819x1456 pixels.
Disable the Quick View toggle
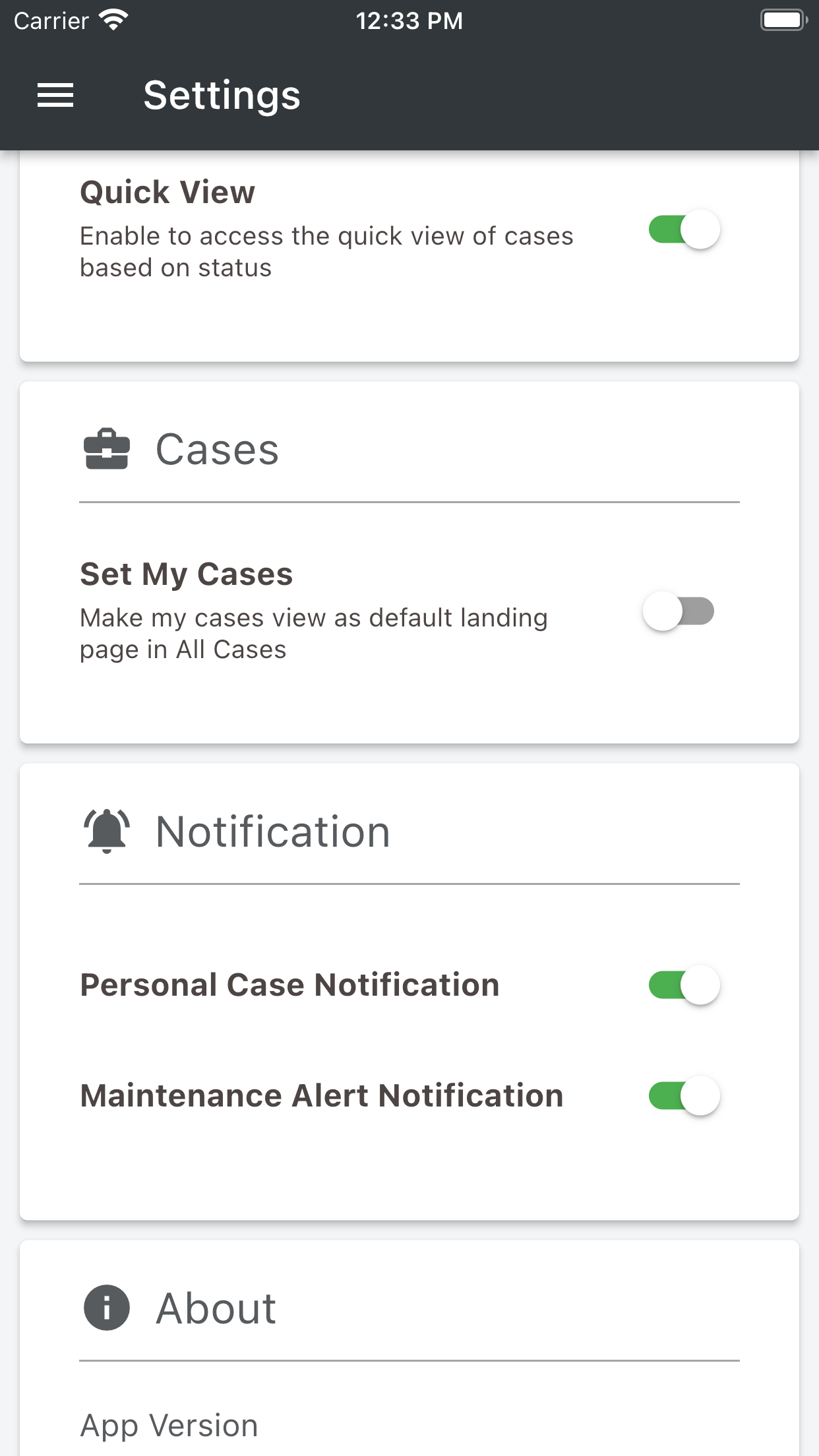coord(684,229)
